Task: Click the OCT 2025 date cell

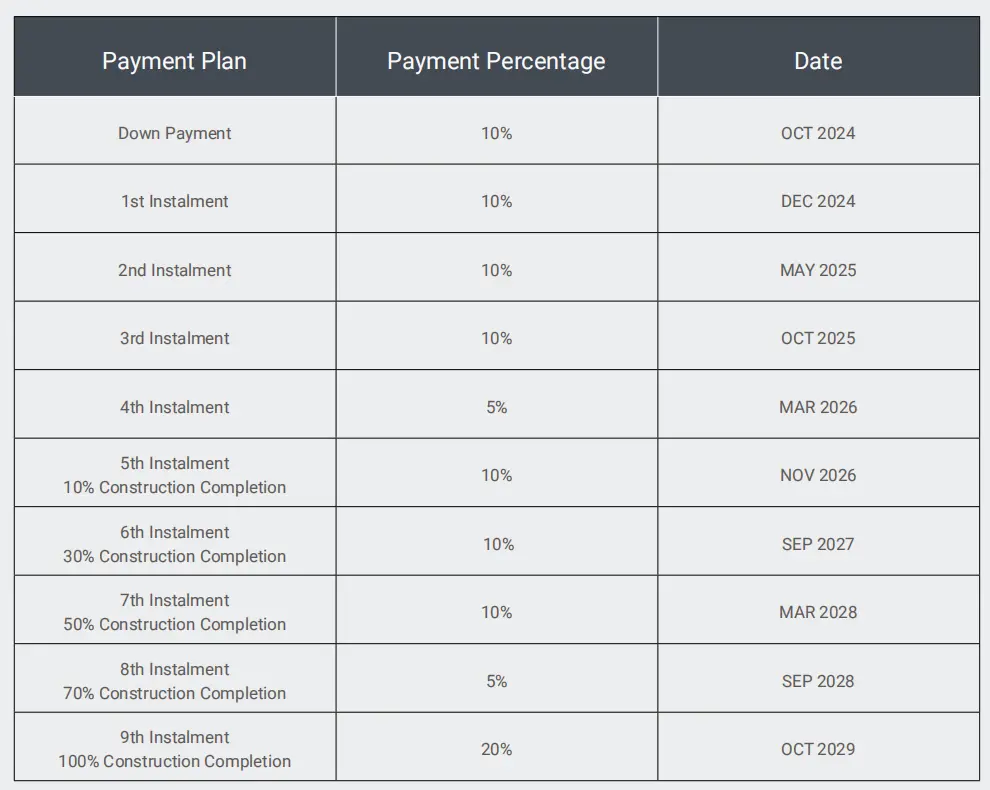Action: (819, 336)
